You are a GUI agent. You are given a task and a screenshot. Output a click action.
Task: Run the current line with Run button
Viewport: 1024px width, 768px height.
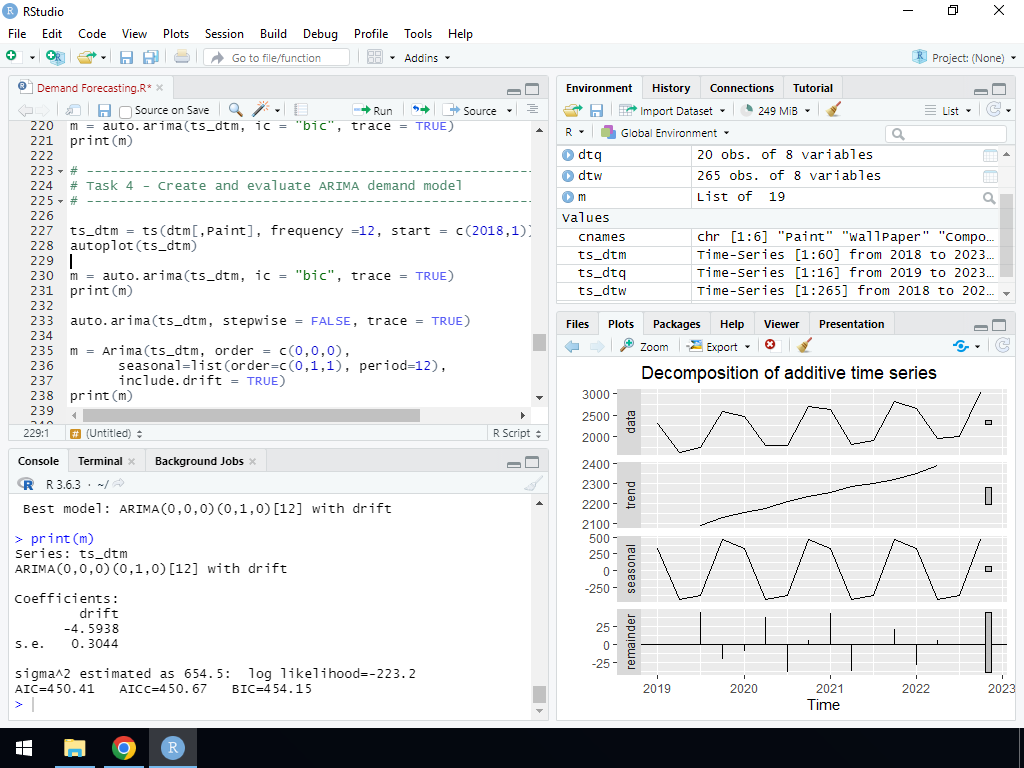click(x=373, y=110)
